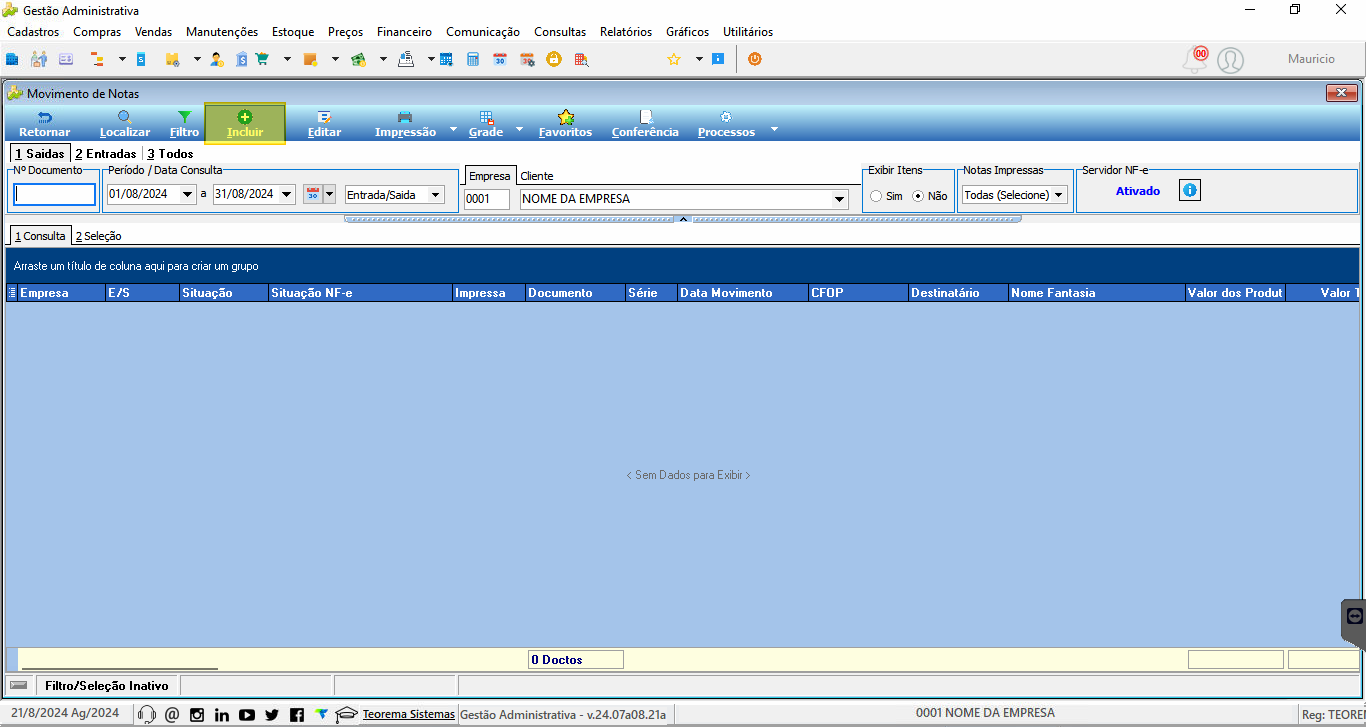Viewport: 1366px width, 727px height.
Task: Click the email @ icon in status bar
Action: click(x=172, y=714)
